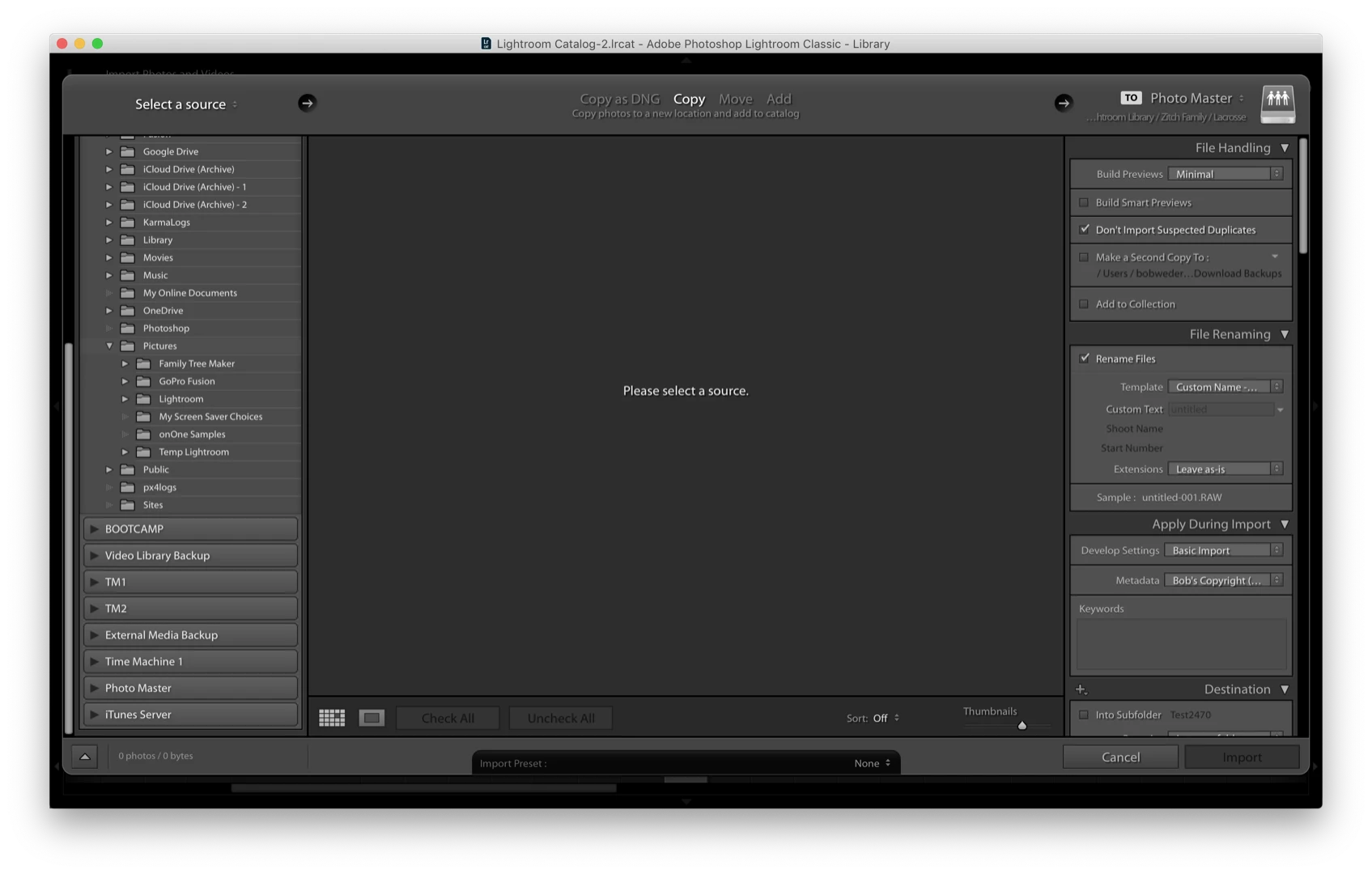
Task: Click the Sites folder icon
Action: 127,505
